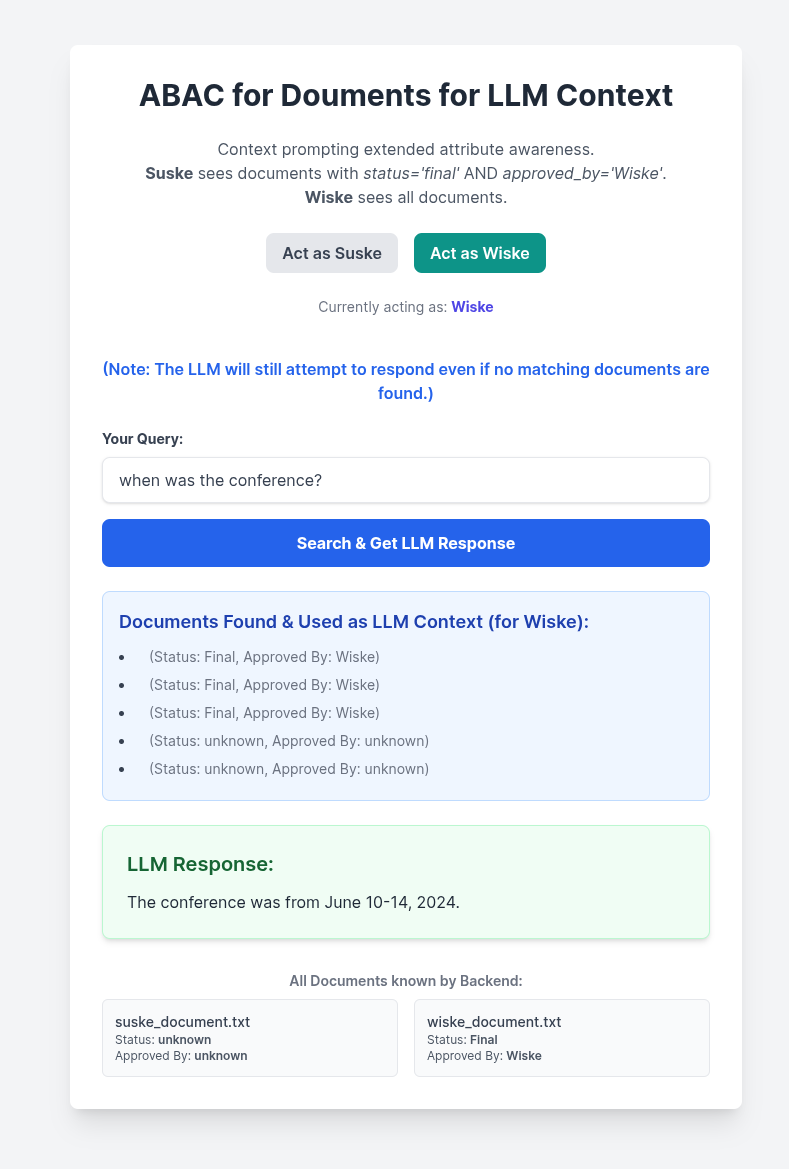Screen dimensions: 789x1169
Task: Click the conference date answer text
Action: (x=293, y=902)
